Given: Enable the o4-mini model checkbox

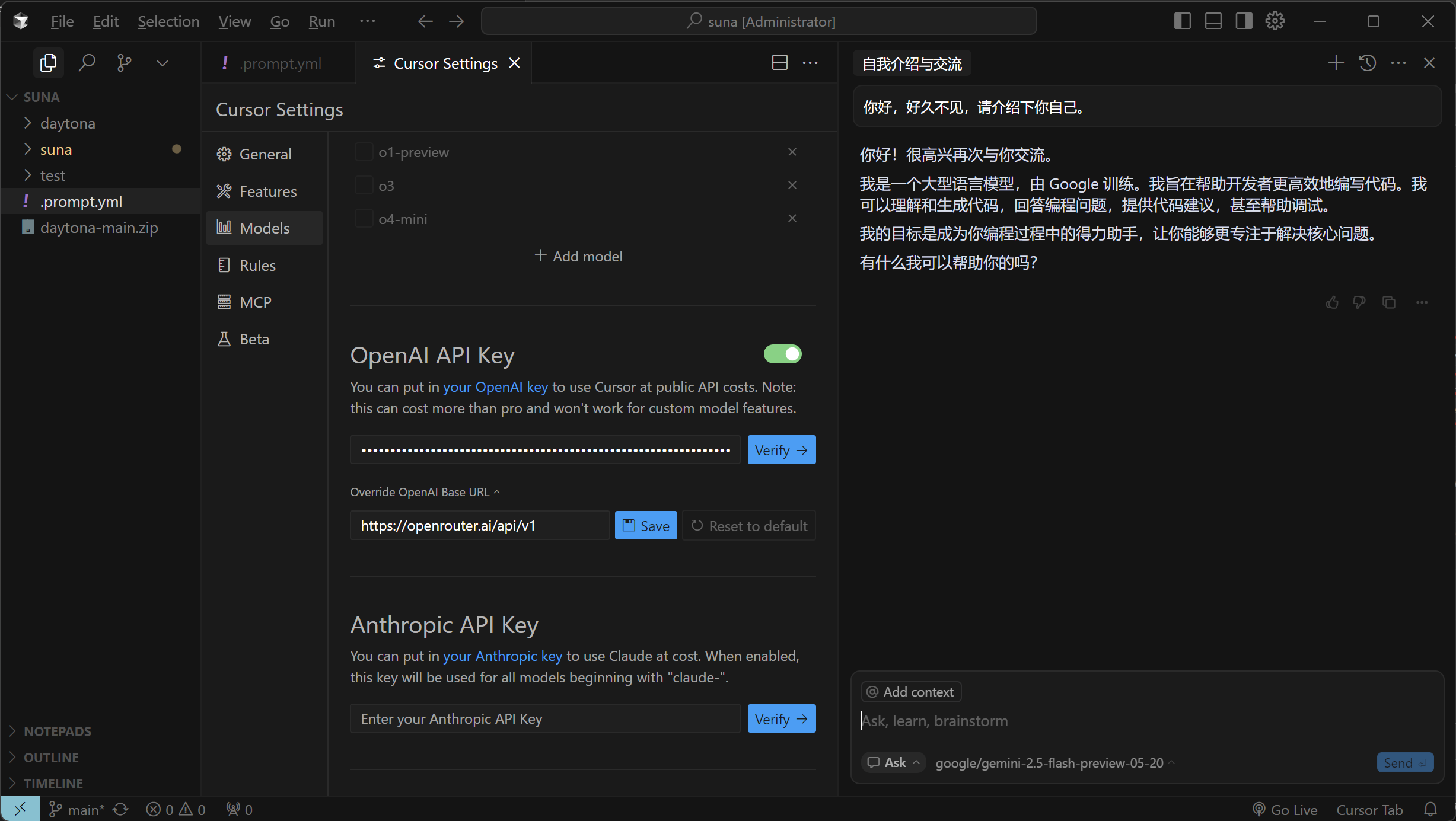Looking at the screenshot, I should (364, 219).
